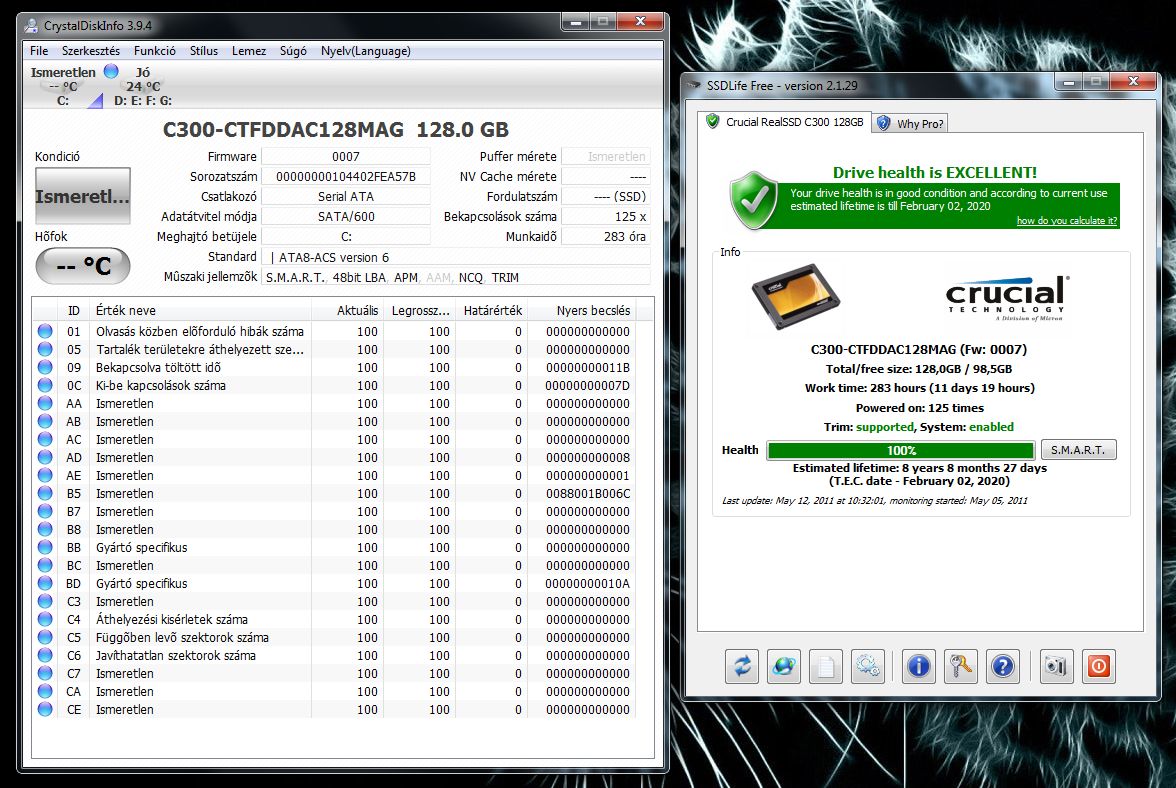1176x788 pixels.
Task: Click the 'Aktuális' column header
Action: click(346, 310)
